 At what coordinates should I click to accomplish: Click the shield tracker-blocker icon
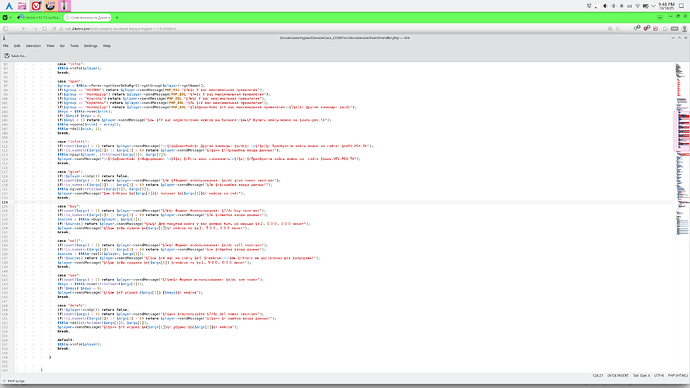pos(54,29)
